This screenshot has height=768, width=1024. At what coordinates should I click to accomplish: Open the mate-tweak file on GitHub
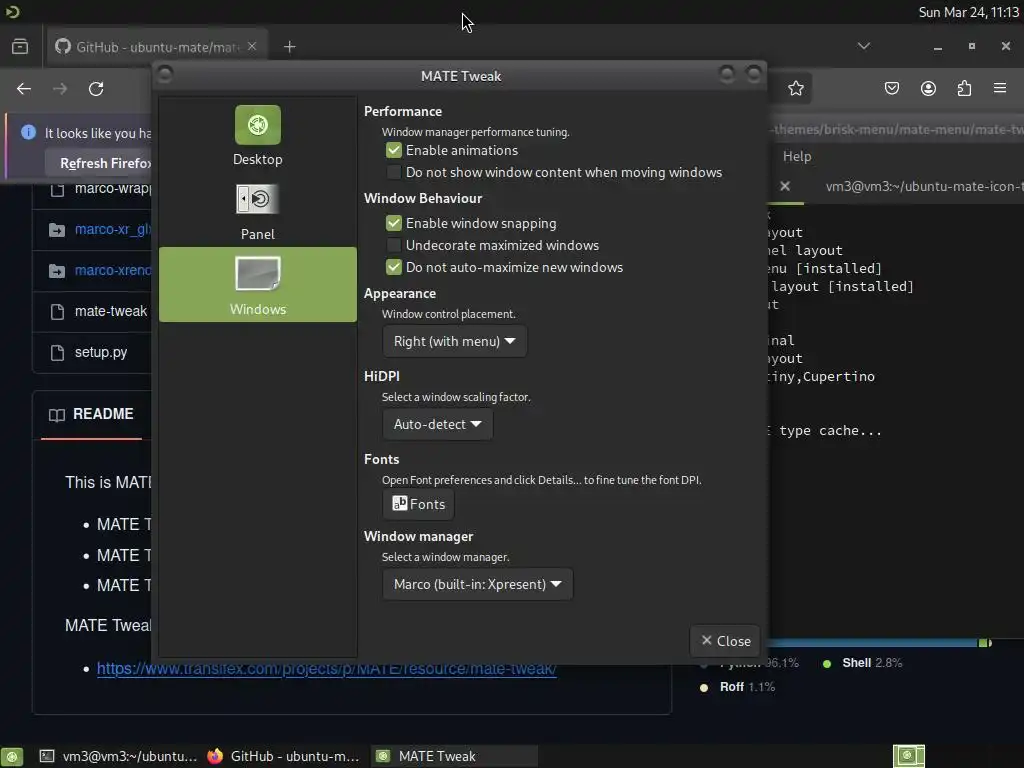pos(111,311)
